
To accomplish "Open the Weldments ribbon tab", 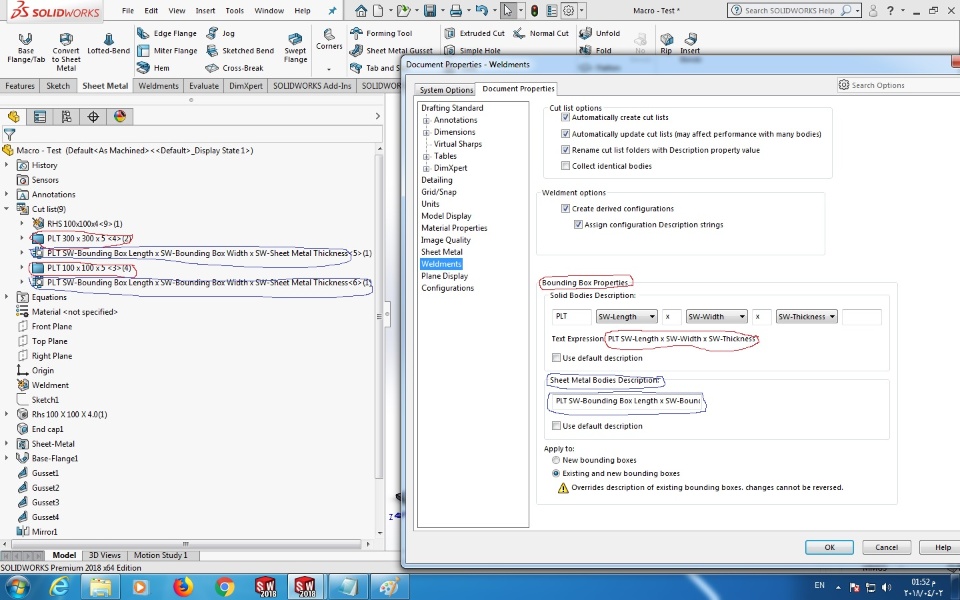I will tap(158, 86).
